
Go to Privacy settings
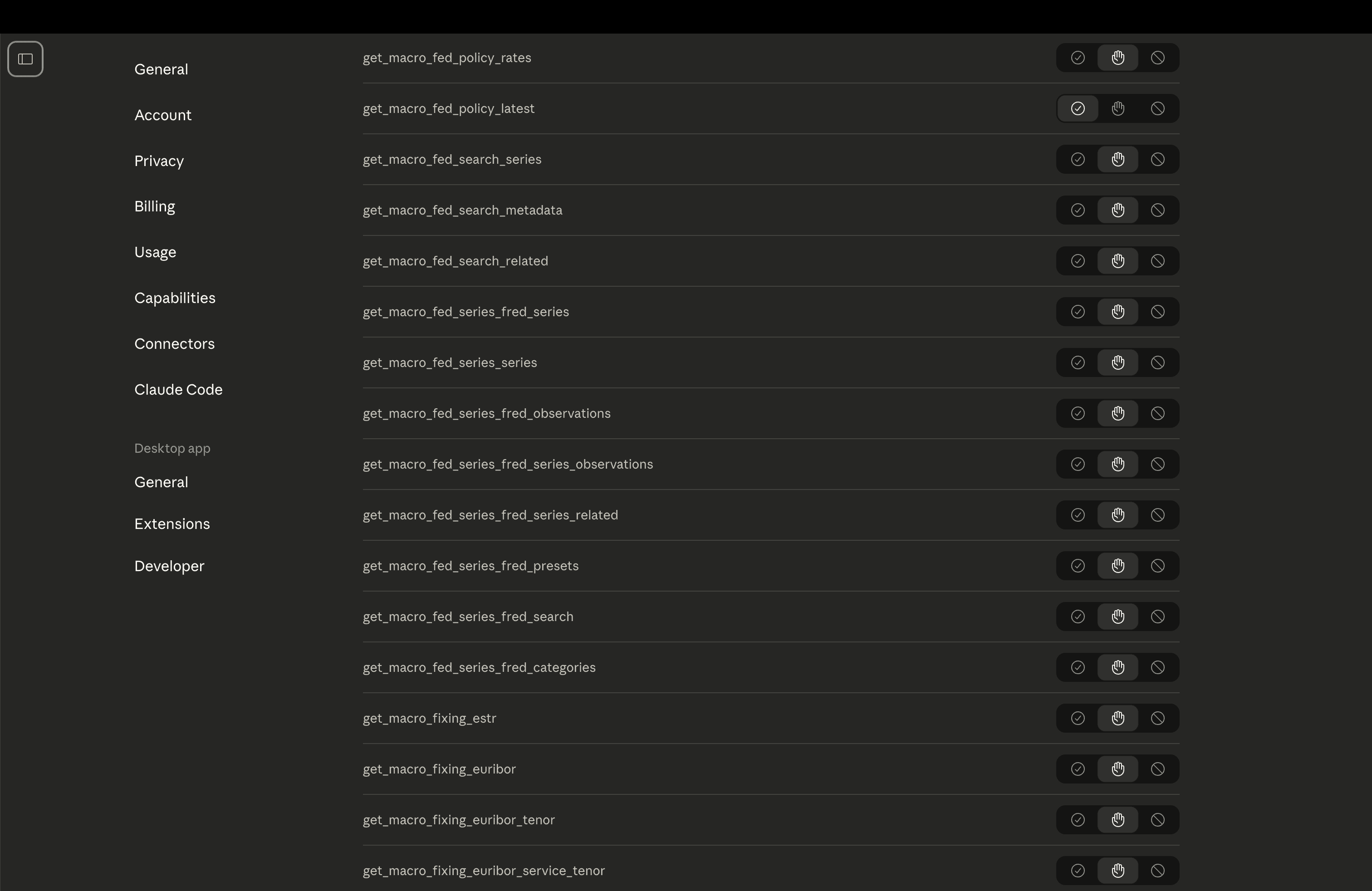158,161
